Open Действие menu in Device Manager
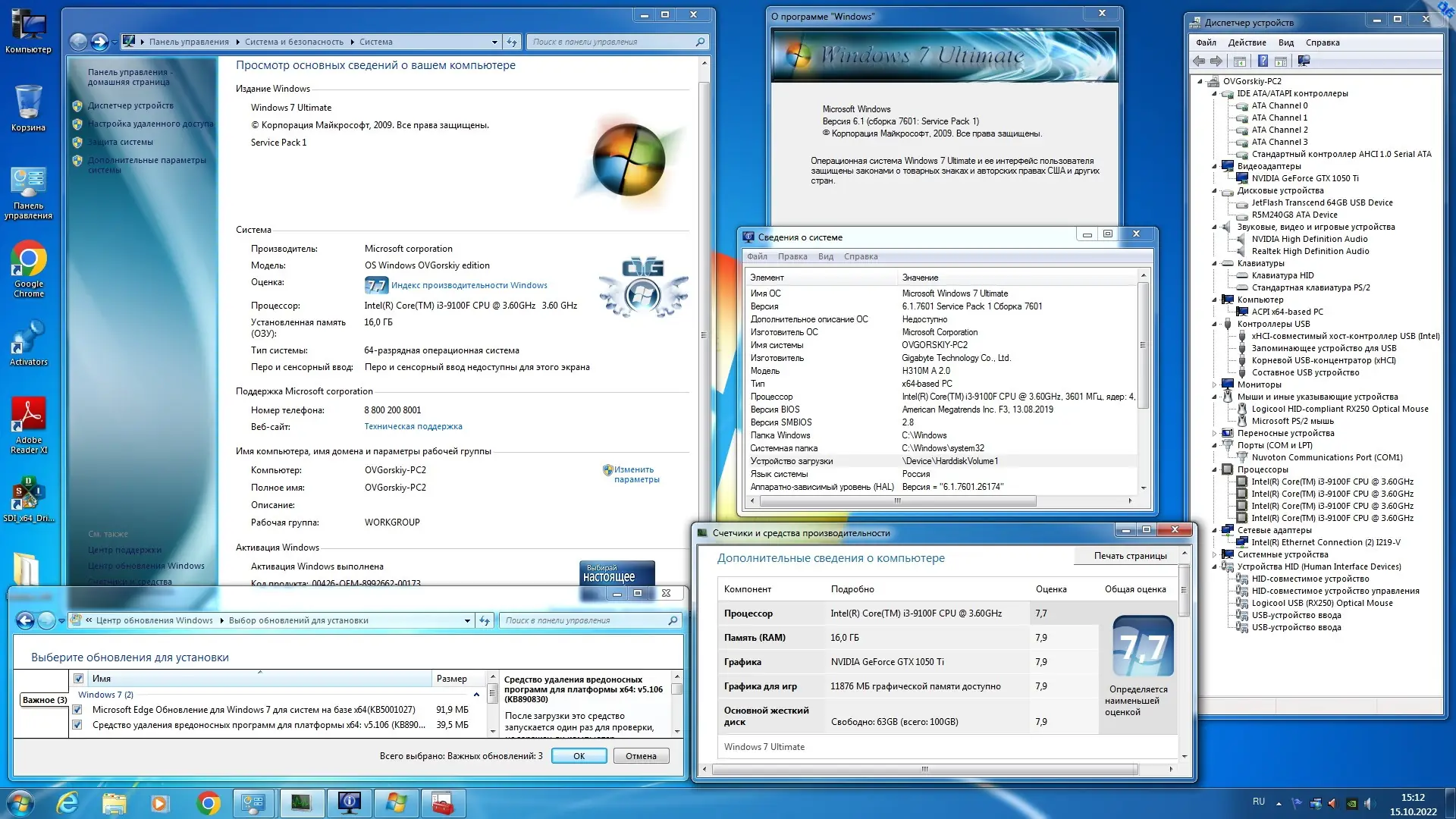The height and width of the screenshot is (819, 1456). (1247, 42)
